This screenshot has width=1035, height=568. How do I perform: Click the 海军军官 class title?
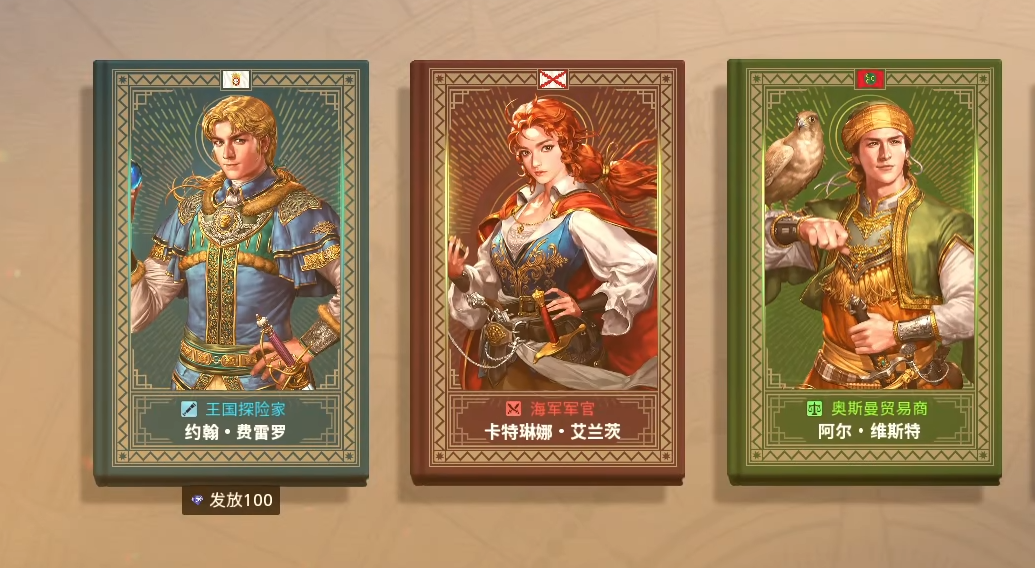pyautogui.click(x=562, y=409)
